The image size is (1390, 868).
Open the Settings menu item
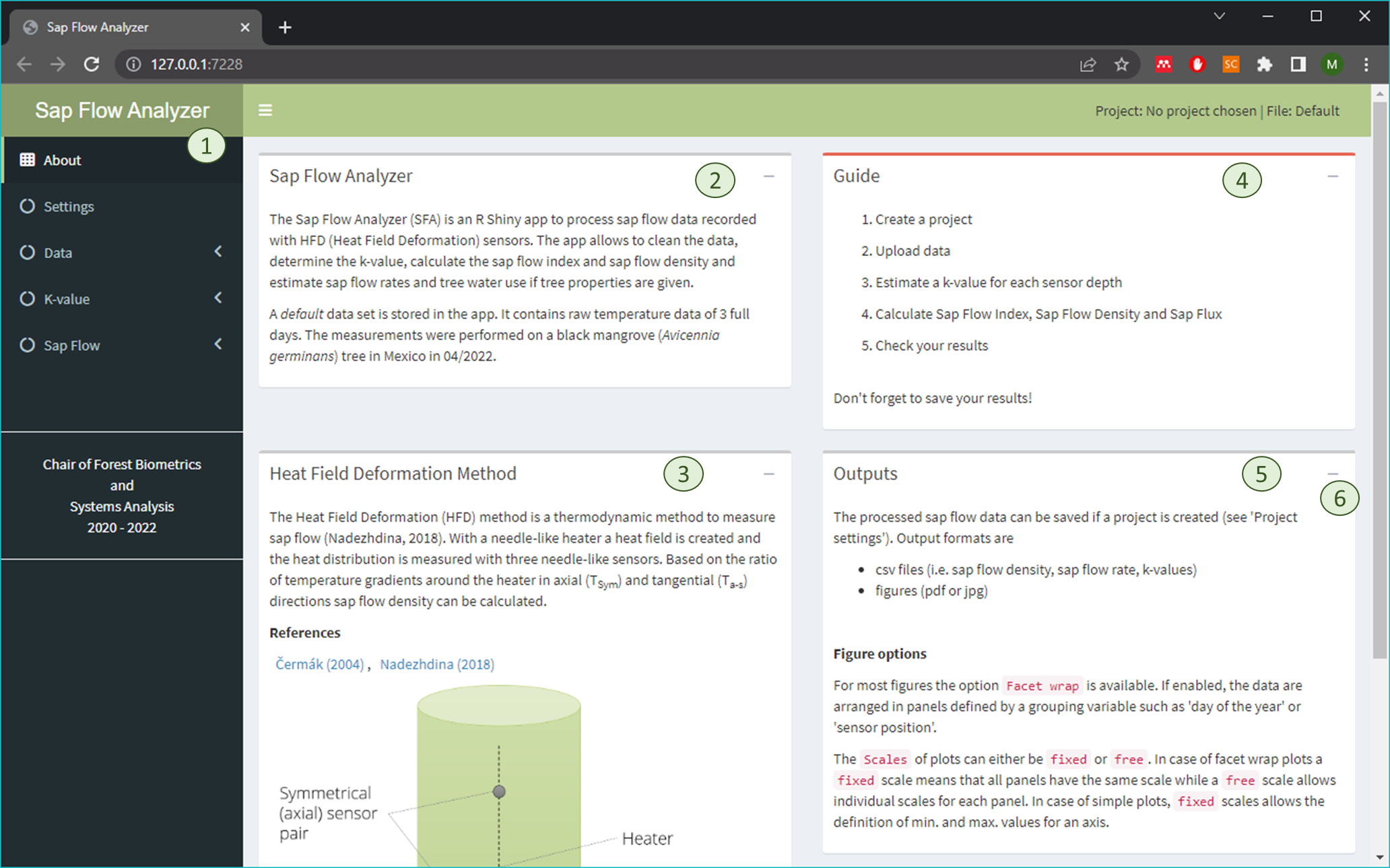coord(69,206)
